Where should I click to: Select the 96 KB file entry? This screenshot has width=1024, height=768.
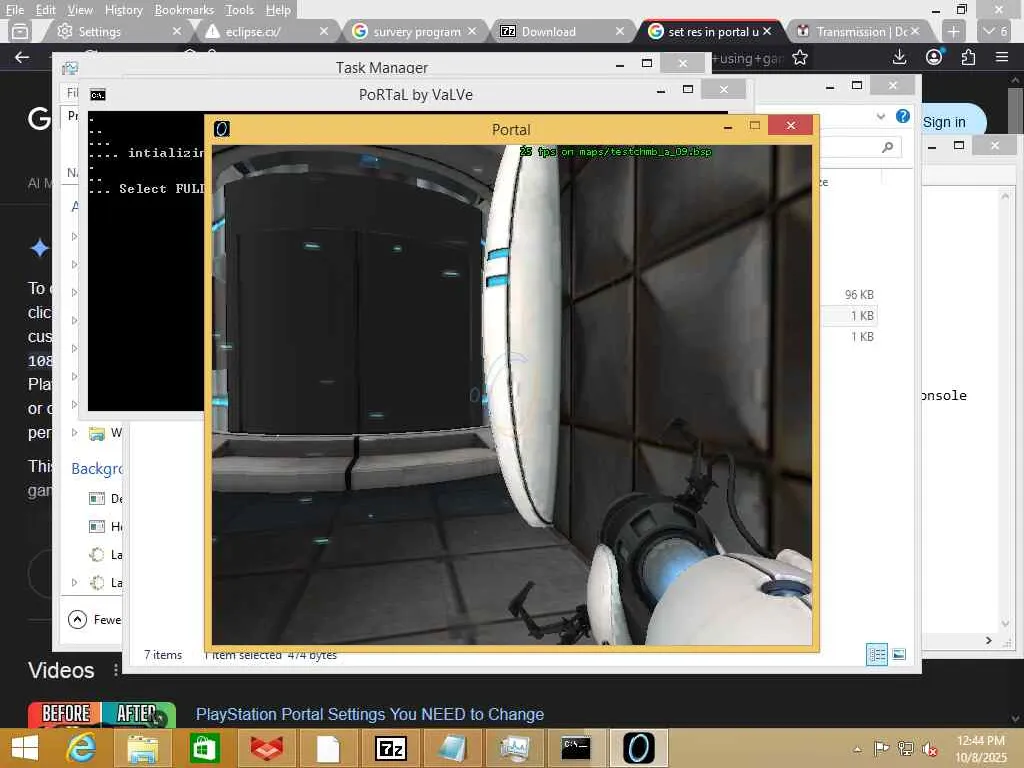[859, 295]
